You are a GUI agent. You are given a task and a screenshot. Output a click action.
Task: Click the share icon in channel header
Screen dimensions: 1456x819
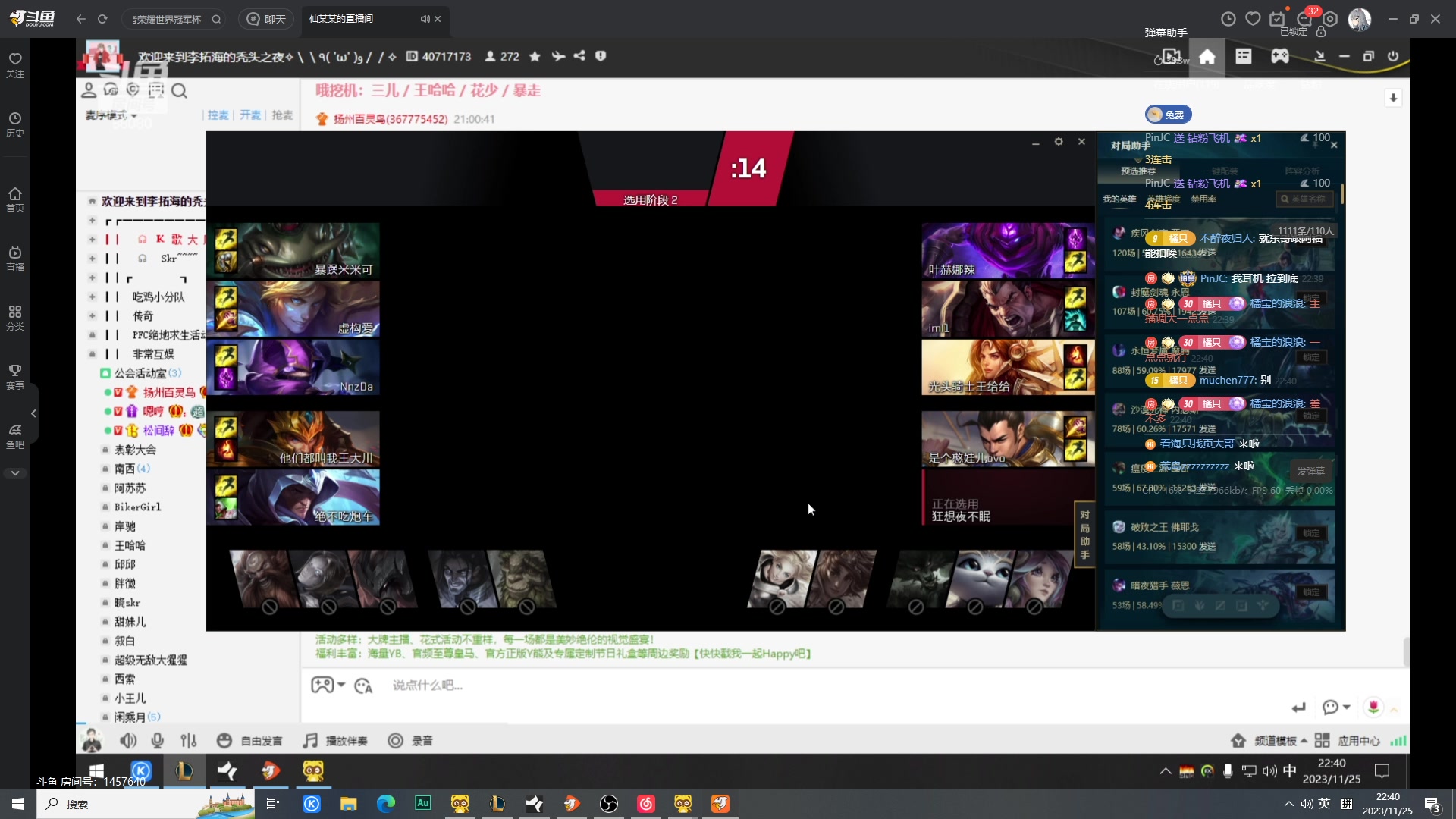579,56
